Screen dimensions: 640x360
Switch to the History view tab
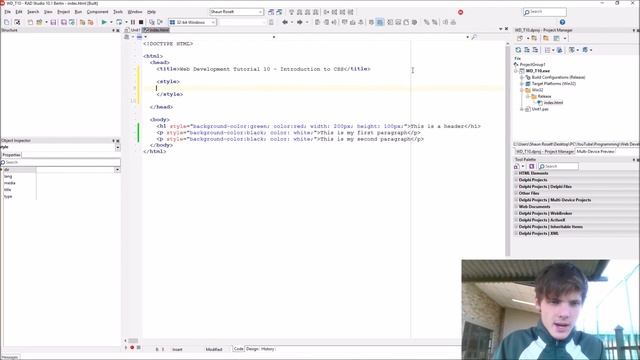[268, 349]
